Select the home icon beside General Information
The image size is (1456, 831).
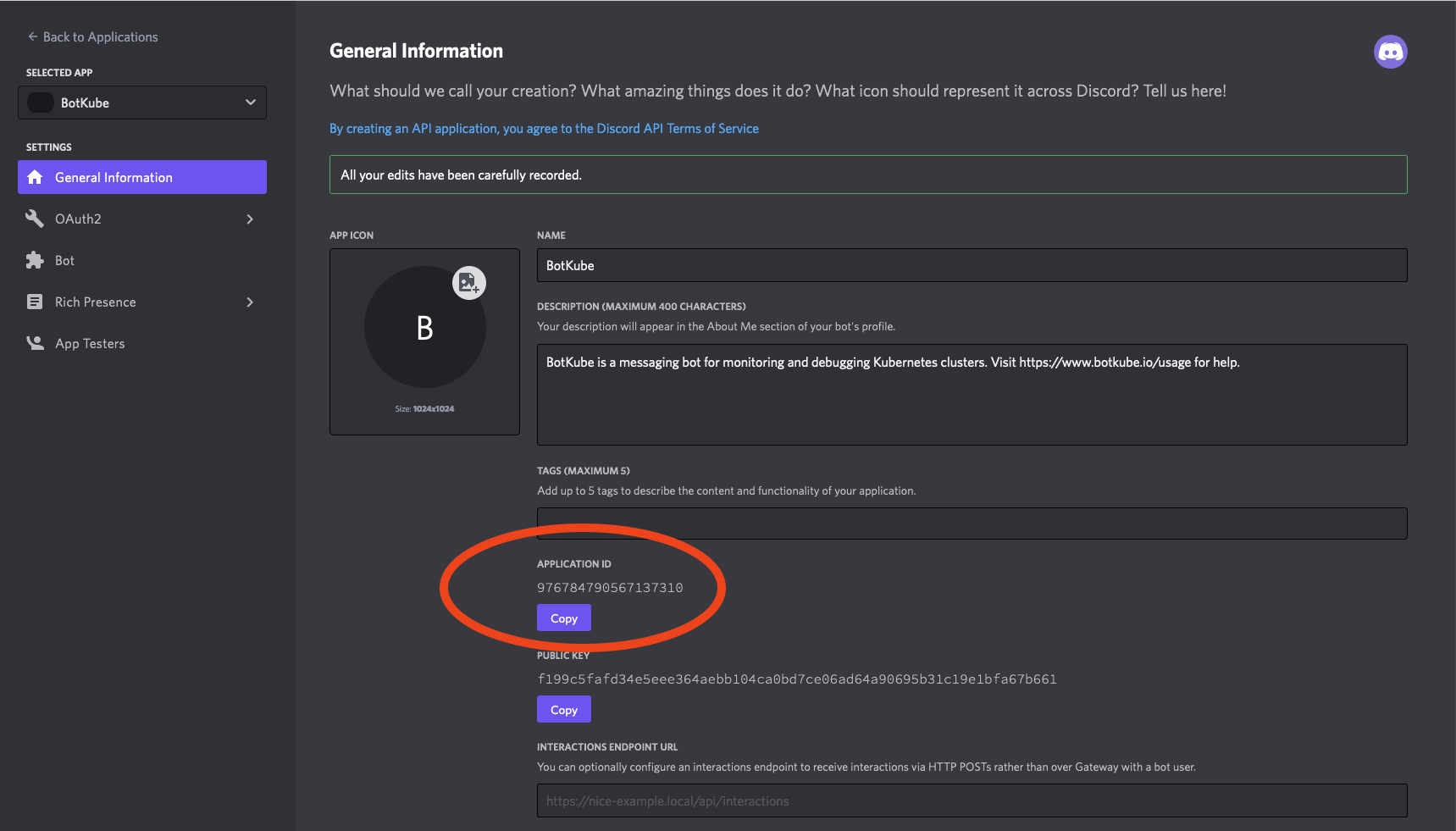coord(35,177)
